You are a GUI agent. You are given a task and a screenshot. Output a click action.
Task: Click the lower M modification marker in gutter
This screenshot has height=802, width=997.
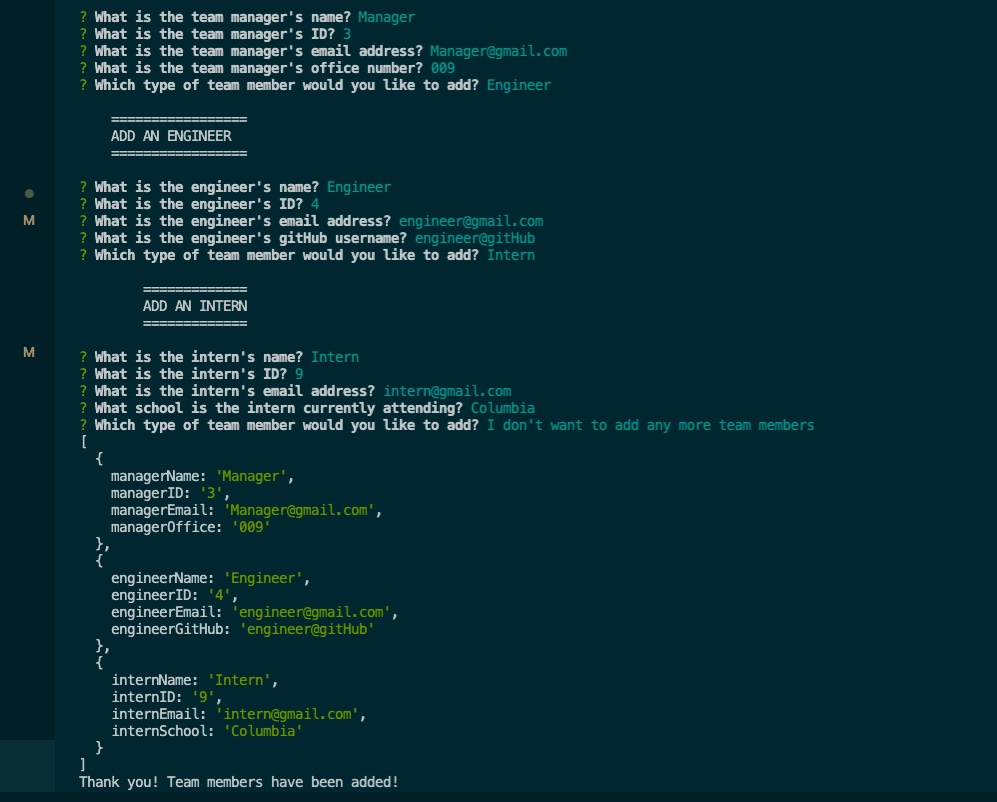(29, 352)
